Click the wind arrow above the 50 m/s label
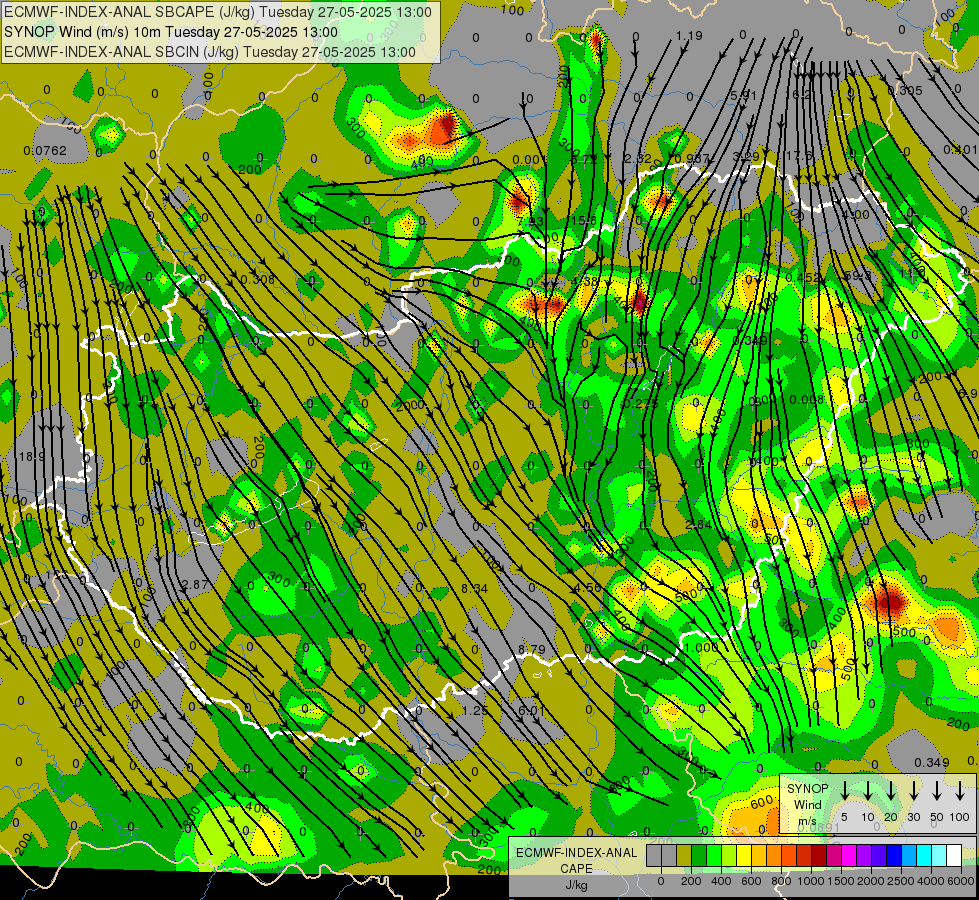The width and height of the screenshot is (979, 900). (x=937, y=791)
